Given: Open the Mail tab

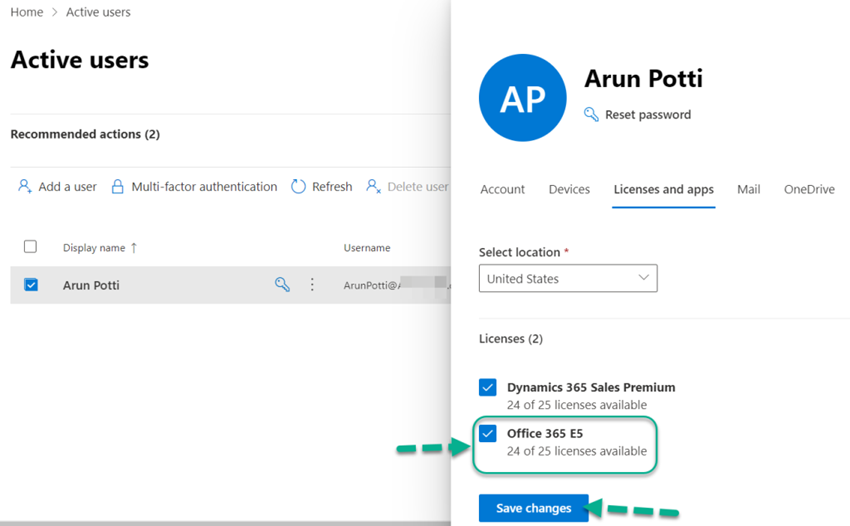Looking at the screenshot, I should pos(749,189).
